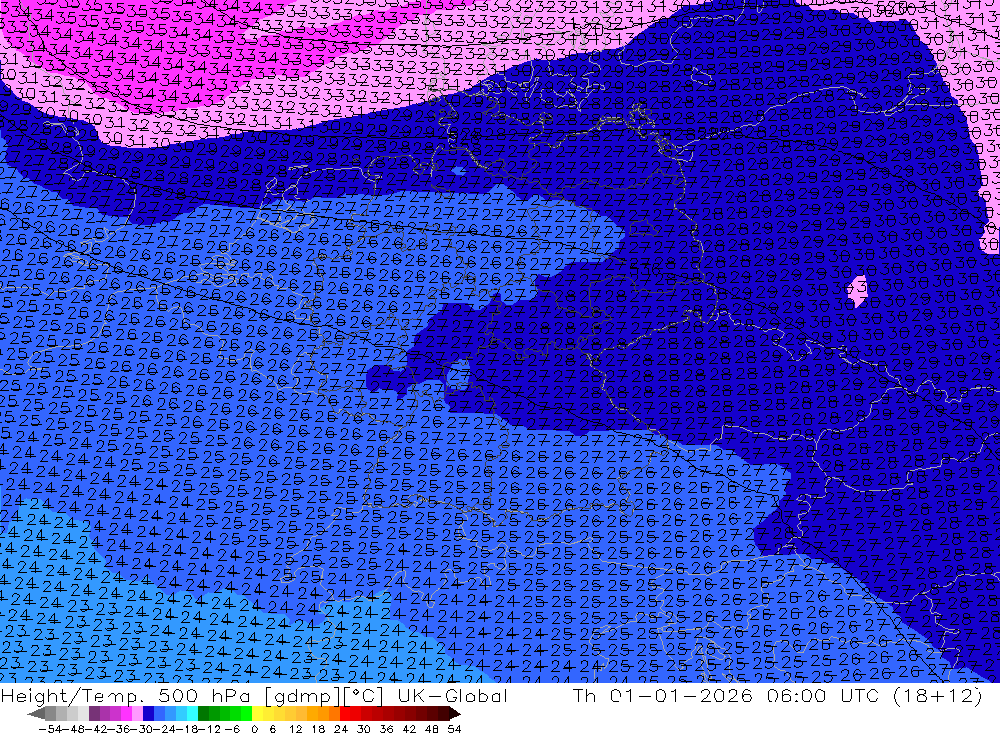This screenshot has height=733, width=1000.
Task: Click the '06:00 UTC' time label
Action: [x=824, y=695]
